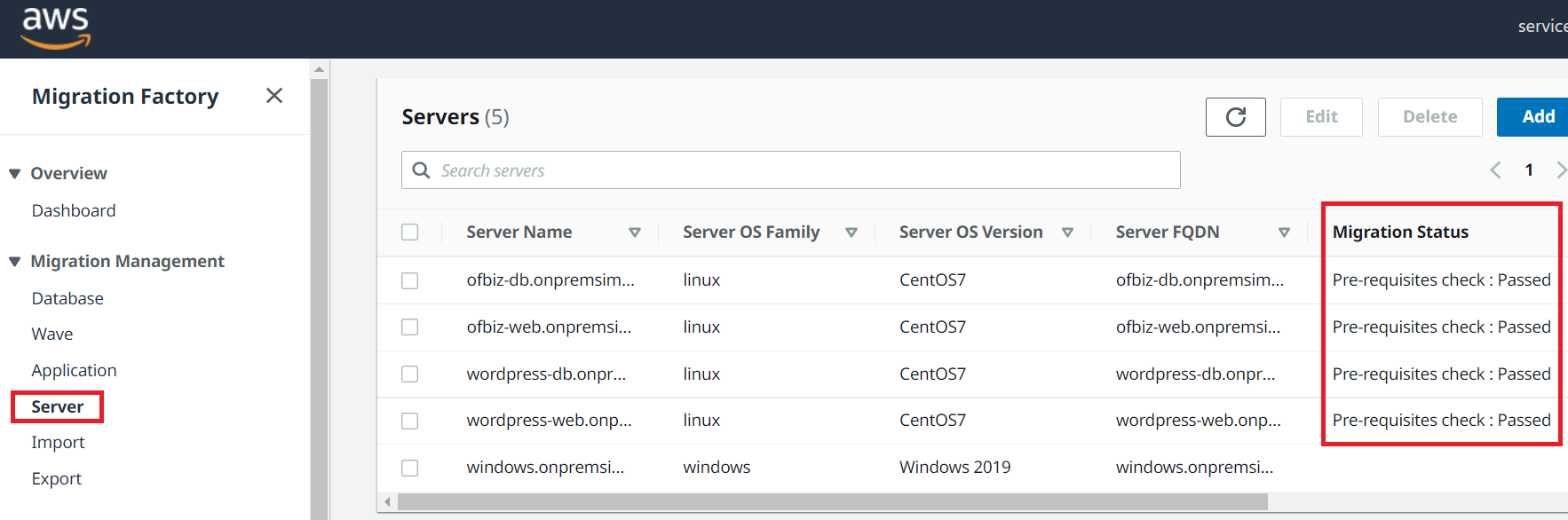Screen dimensions: 1568x520
Task: Sort by Server OS Family column arrow
Action: pos(851,232)
